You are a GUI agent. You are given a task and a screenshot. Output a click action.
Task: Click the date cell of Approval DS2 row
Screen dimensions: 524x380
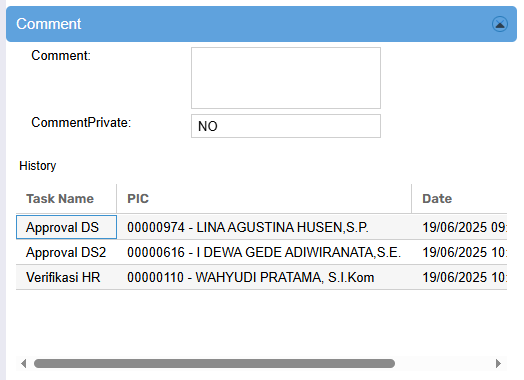(x=460, y=252)
